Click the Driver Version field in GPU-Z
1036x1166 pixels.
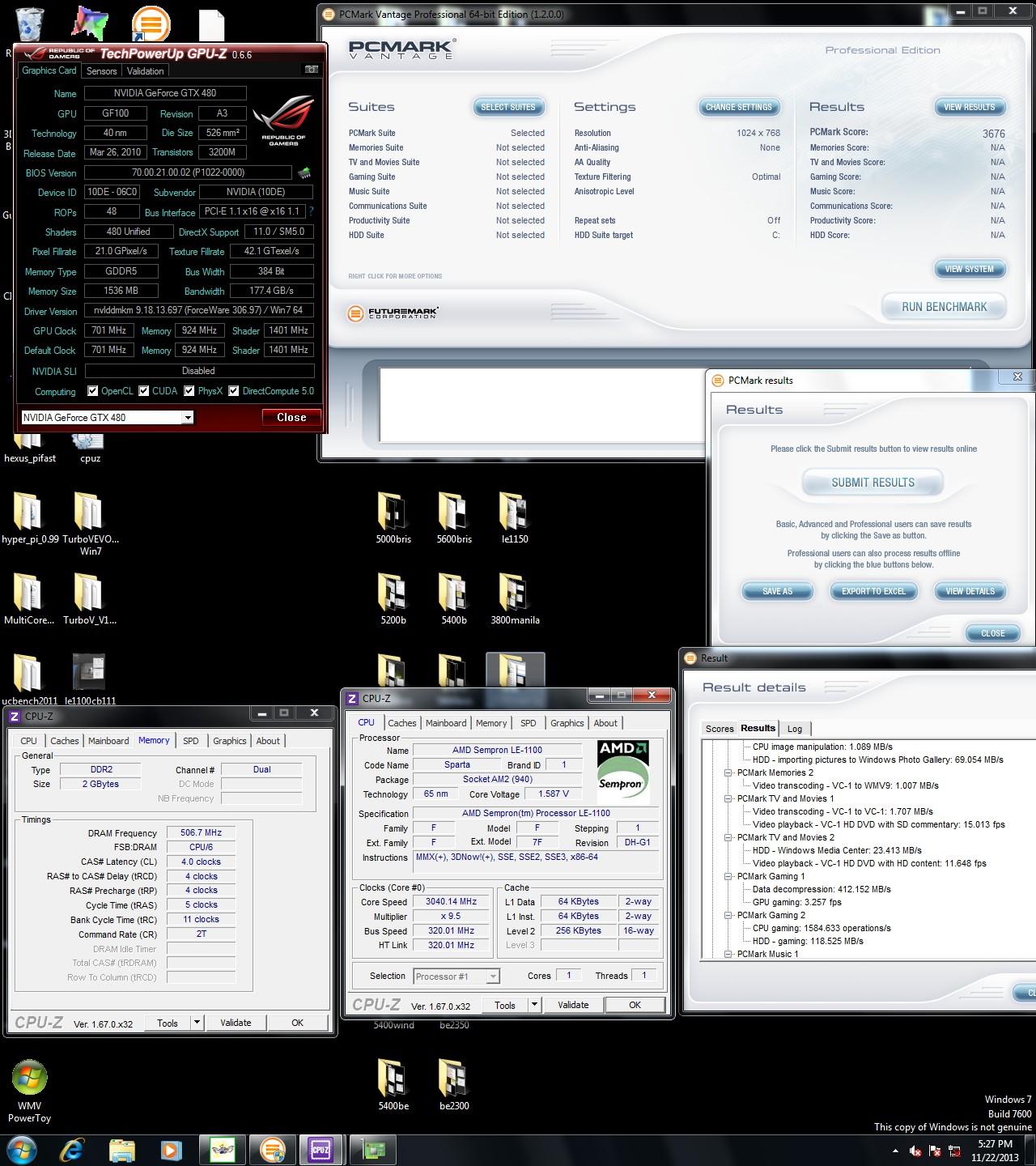click(199, 310)
